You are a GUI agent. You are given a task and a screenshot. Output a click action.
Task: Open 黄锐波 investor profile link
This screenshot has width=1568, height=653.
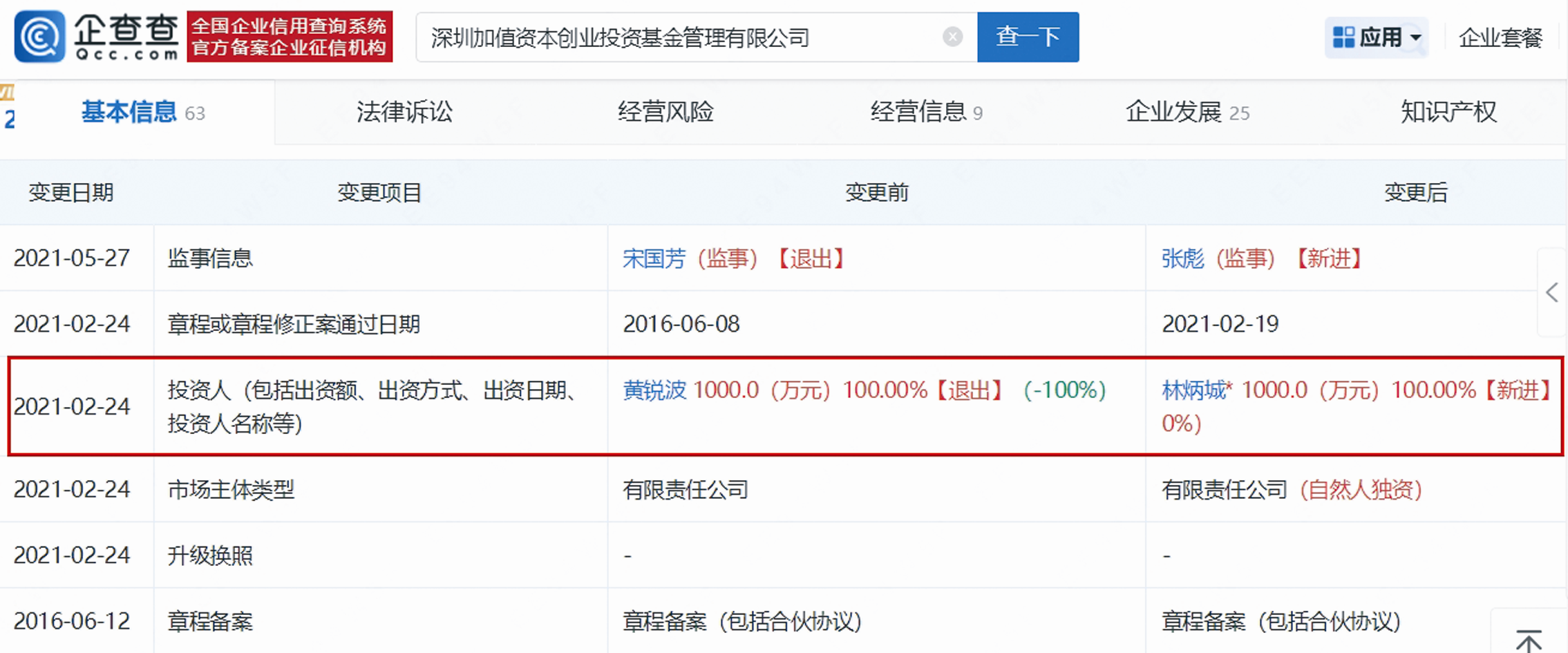(x=654, y=390)
